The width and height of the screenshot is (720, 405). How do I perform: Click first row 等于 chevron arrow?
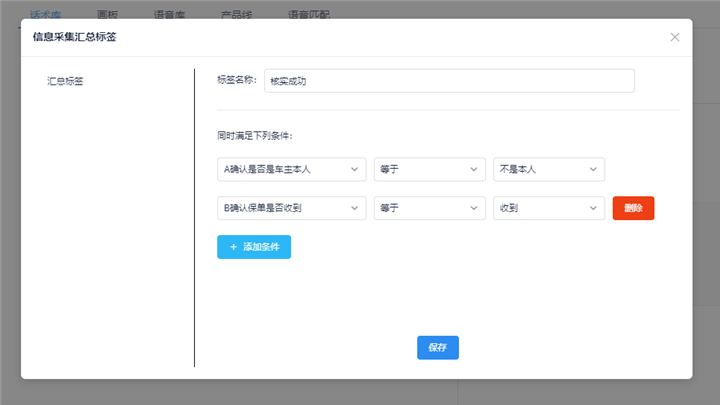[x=473, y=170]
